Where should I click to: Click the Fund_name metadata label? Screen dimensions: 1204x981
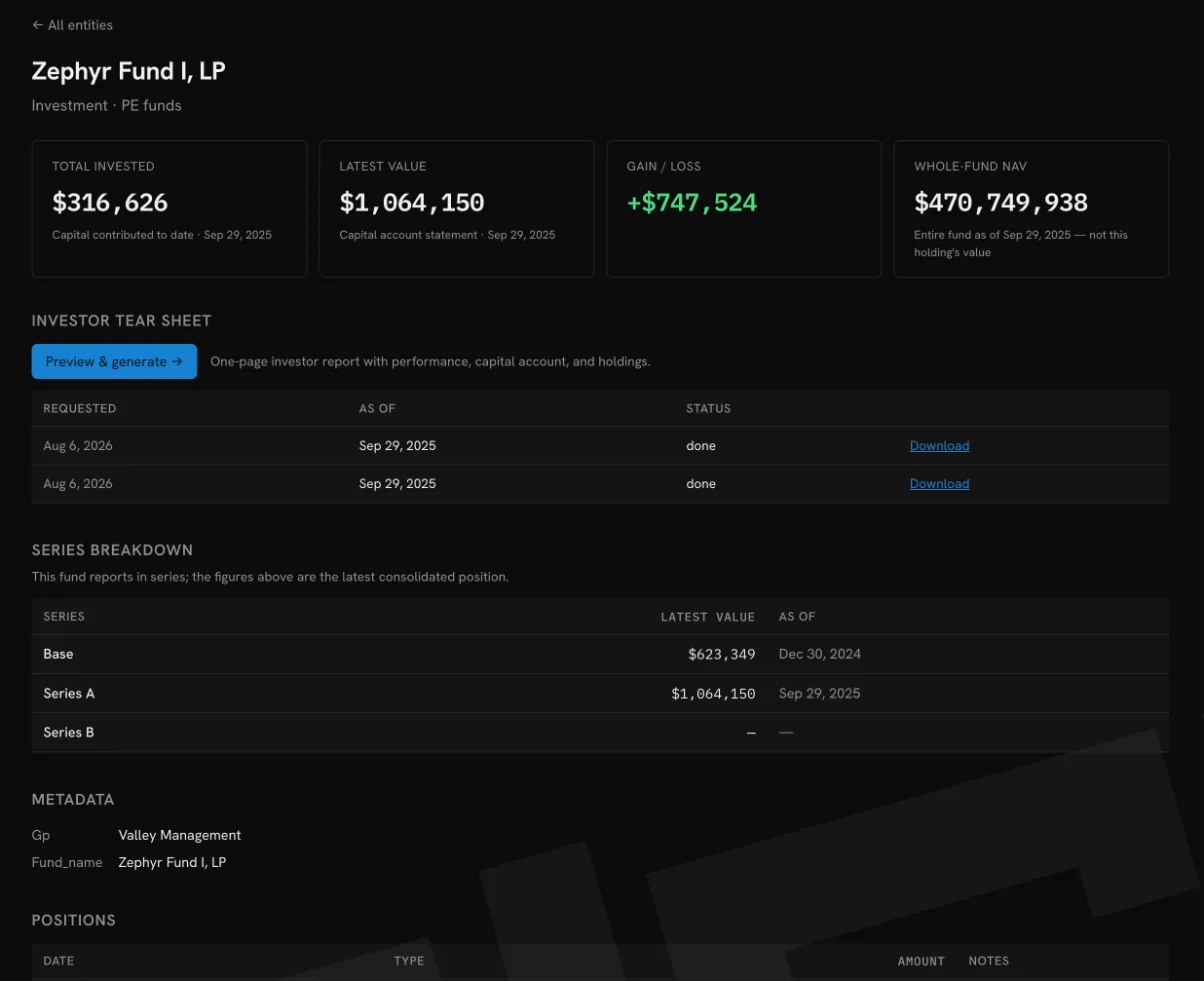[x=67, y=862]
